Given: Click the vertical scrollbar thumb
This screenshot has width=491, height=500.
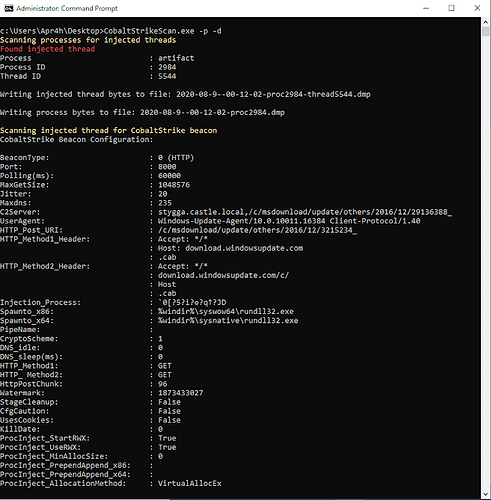Looking at the screenshot, I should pyautogui.click(x=485, y=32).
